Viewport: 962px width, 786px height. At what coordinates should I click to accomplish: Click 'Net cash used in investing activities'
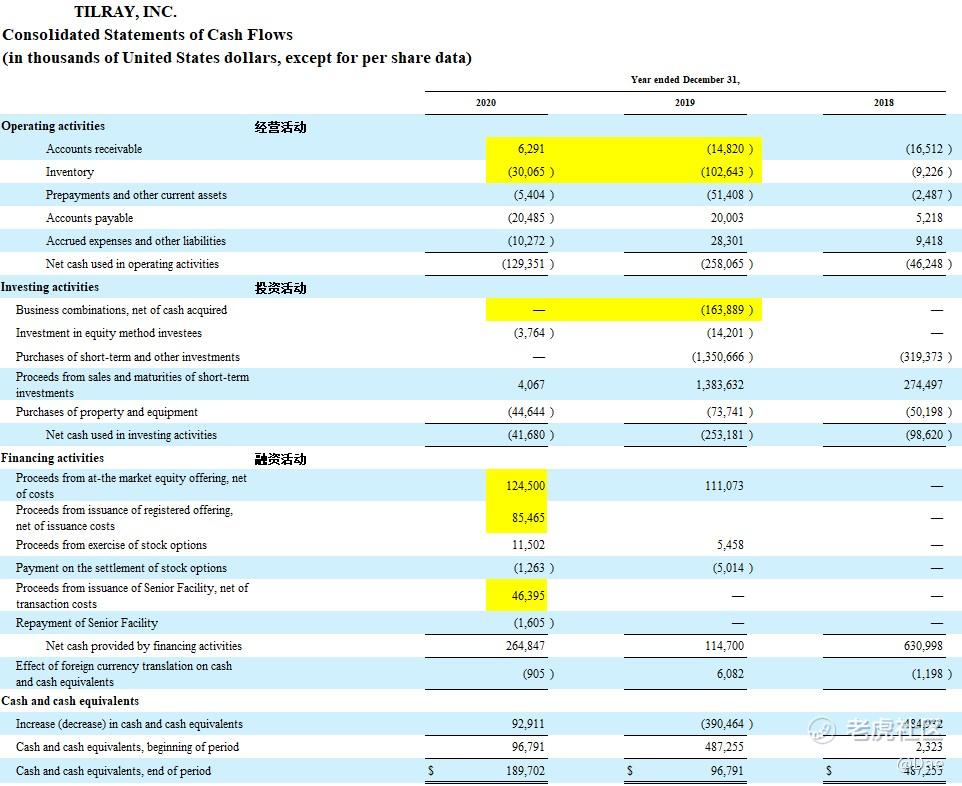(131, 435)
